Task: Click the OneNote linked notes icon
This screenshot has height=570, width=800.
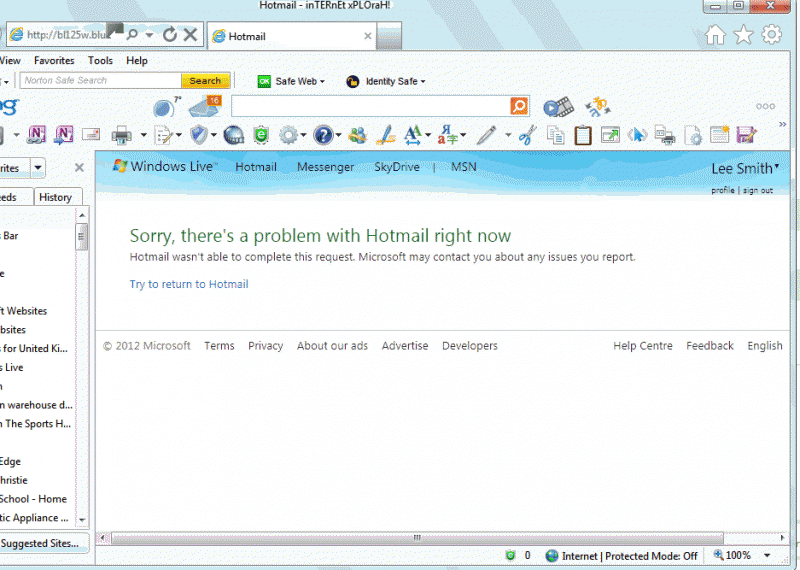Action: pos(37,135)
